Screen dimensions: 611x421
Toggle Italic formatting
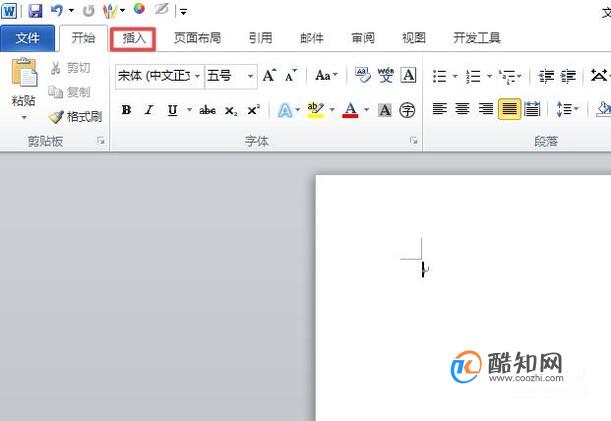[149, 110]
